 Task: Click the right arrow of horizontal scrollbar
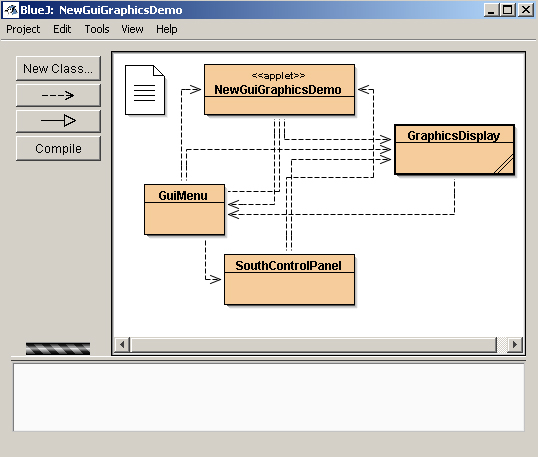pyautogui.click(x=515, y=344)
